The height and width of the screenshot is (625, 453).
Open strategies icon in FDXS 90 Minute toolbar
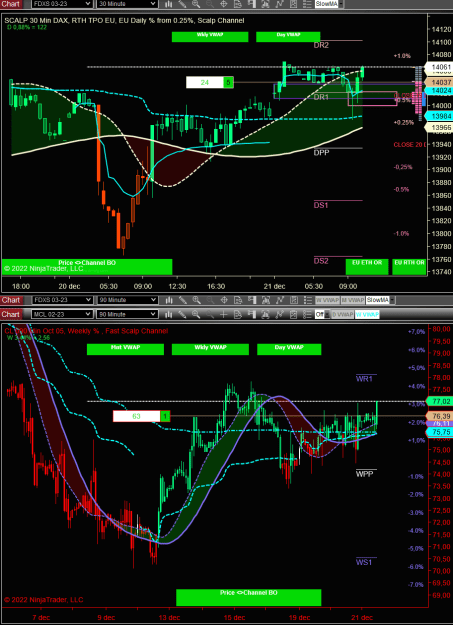(293, 300)
